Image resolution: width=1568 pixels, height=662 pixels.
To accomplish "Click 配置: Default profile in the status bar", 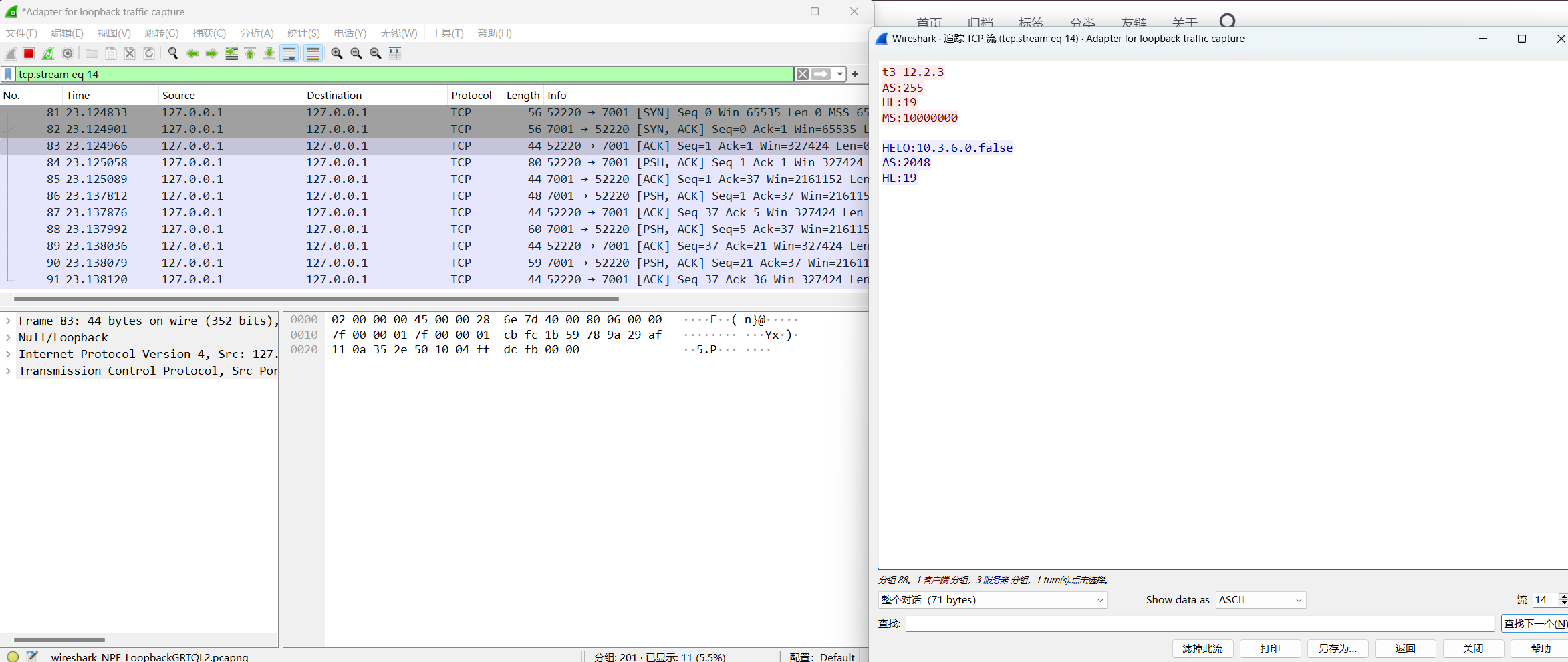I will (822, 657).
